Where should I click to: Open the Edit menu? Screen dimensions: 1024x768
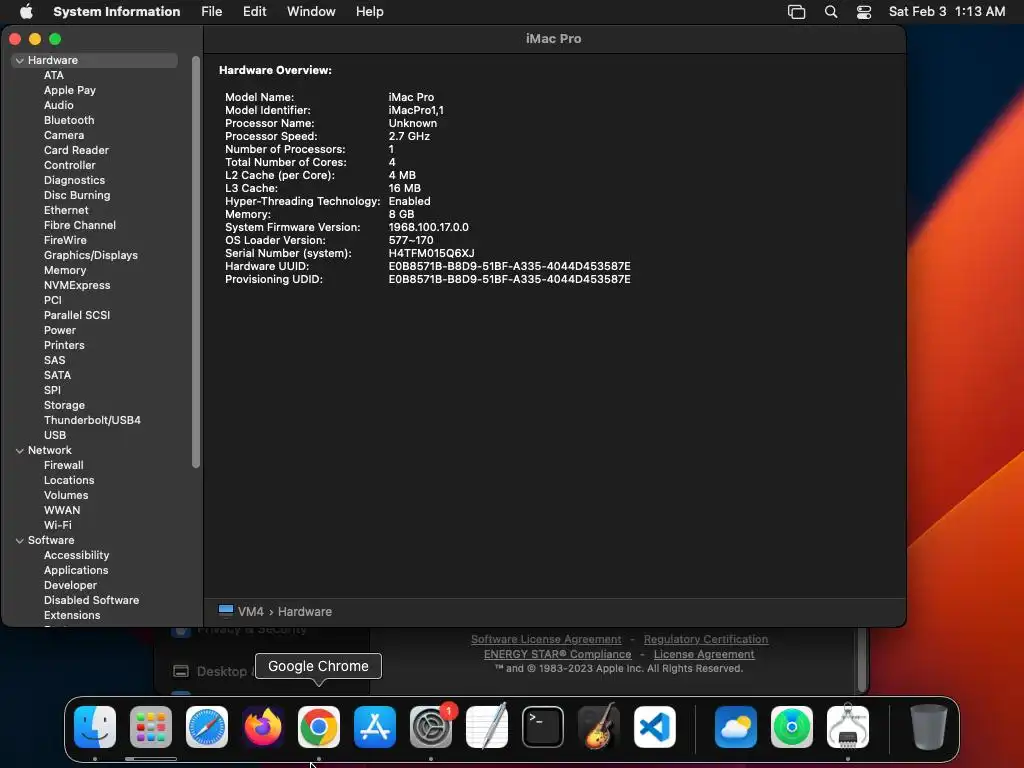pyautogui.click(x=255, y=12)
